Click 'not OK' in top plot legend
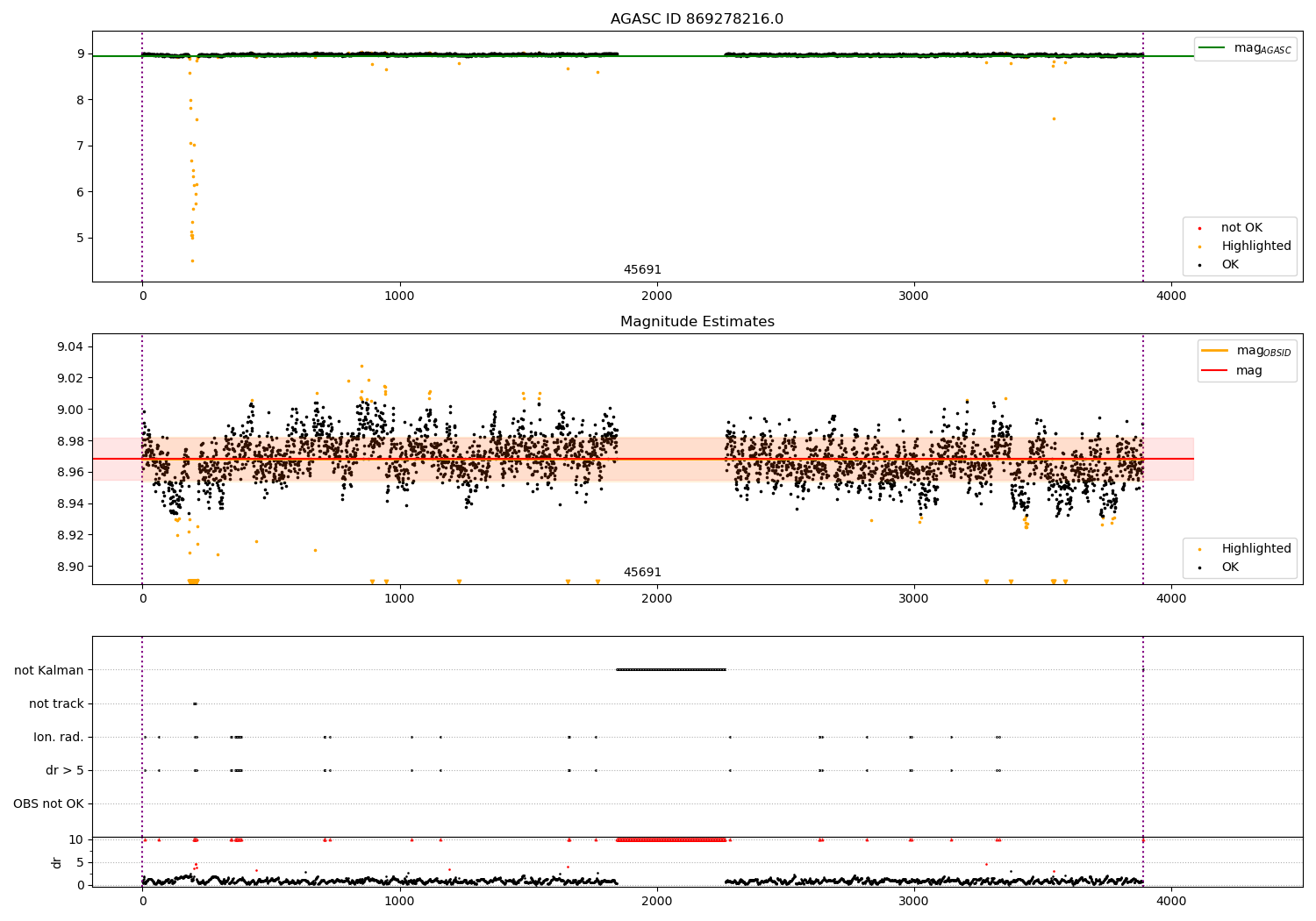This screenshot has height=921, width=1316. (1241, 228)
